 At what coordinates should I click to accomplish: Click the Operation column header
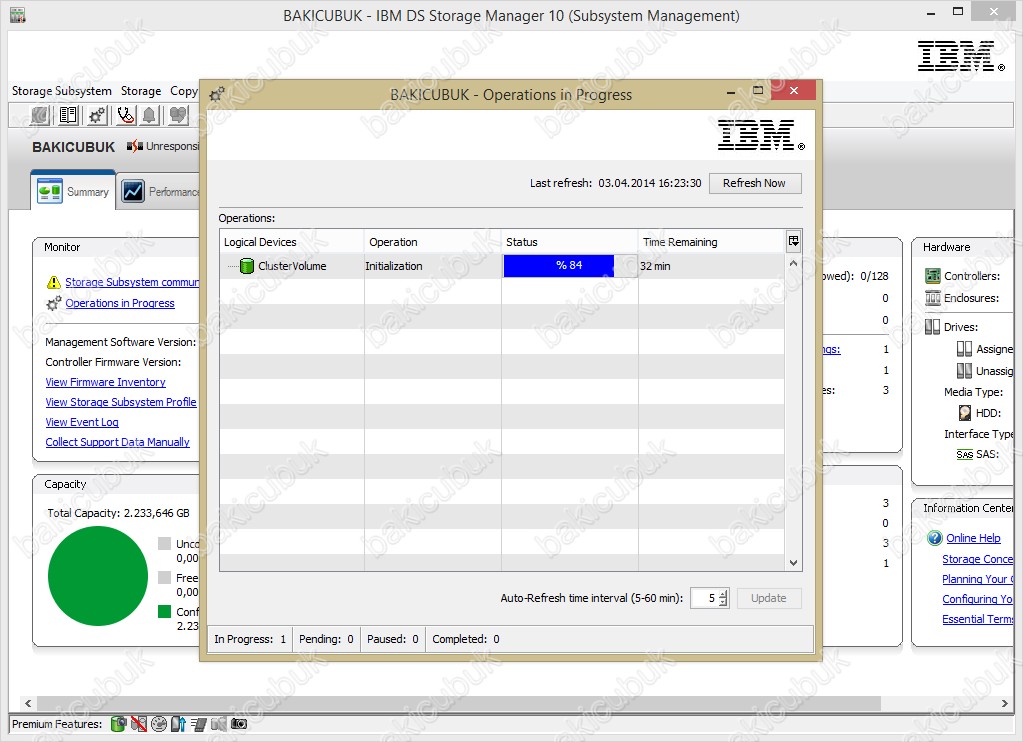(433, 242)
